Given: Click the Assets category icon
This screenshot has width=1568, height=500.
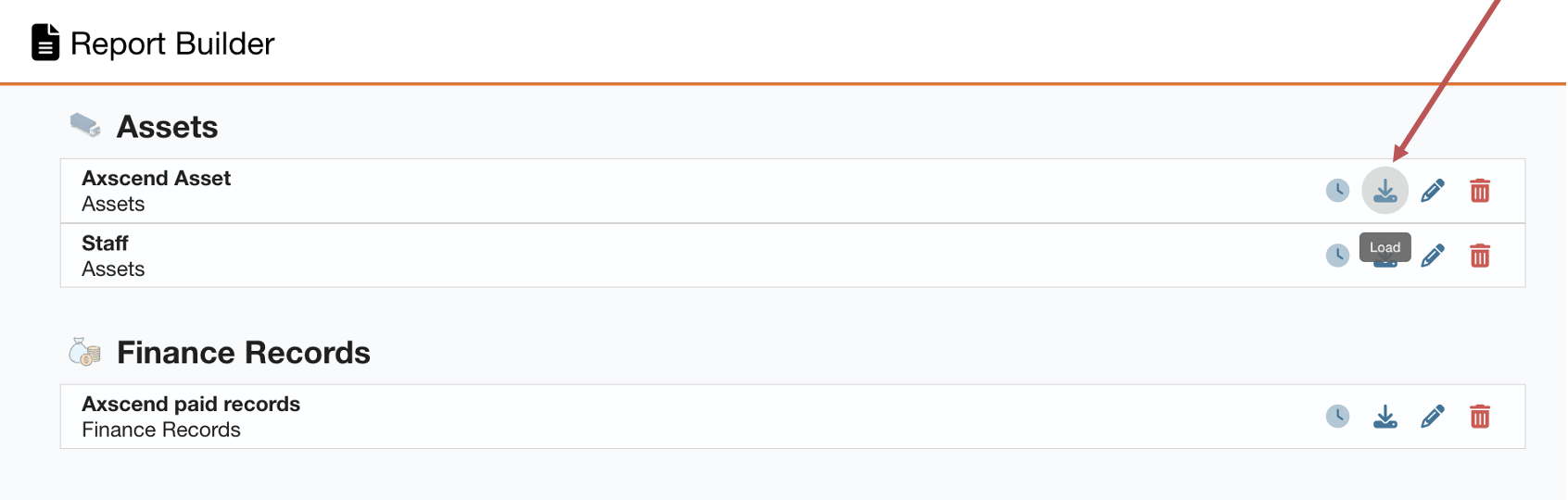Looking at the screenshot, I should [x=85, y=125].
